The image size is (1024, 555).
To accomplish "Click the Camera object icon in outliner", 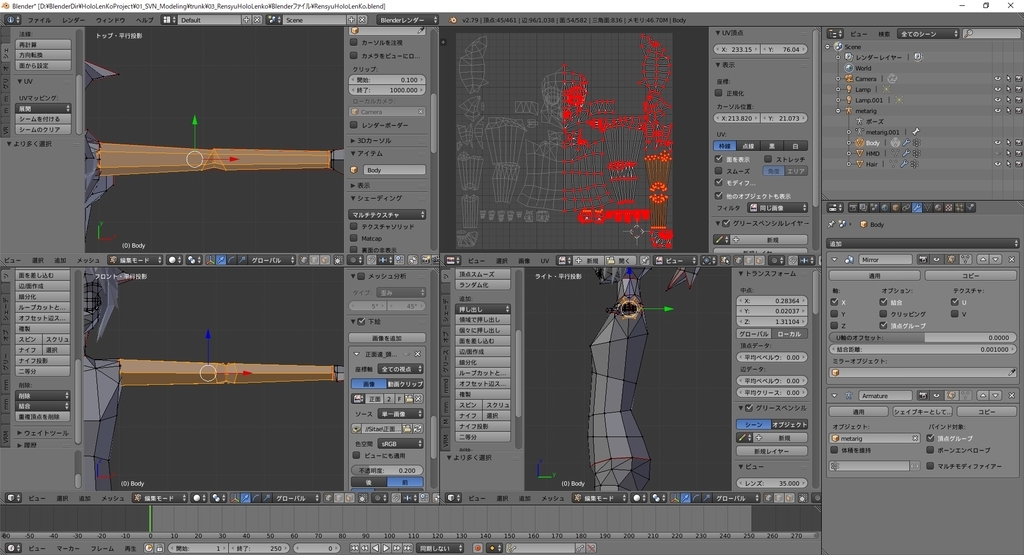I will (849, 78).
